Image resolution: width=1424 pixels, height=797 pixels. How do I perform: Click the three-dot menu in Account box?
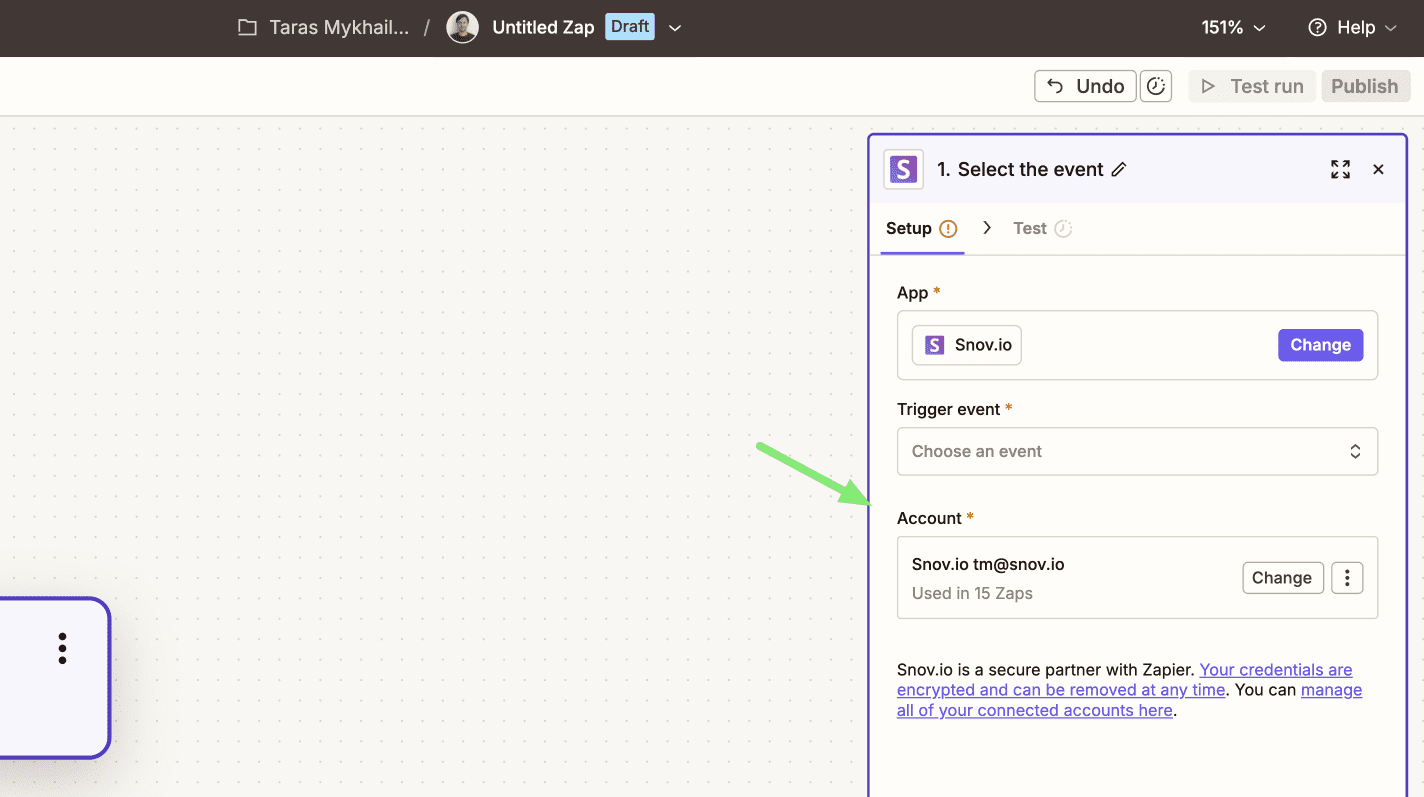[1347, 578]
